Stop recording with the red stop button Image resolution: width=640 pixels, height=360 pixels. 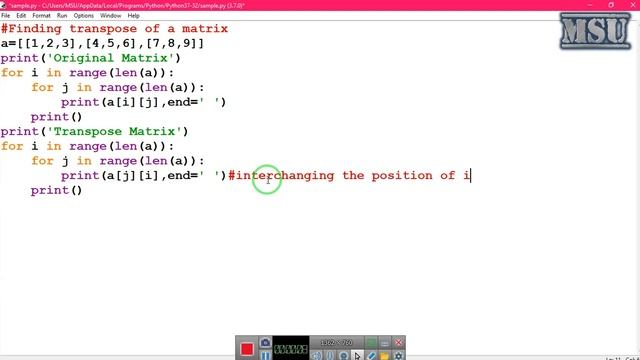coord(247,349)
